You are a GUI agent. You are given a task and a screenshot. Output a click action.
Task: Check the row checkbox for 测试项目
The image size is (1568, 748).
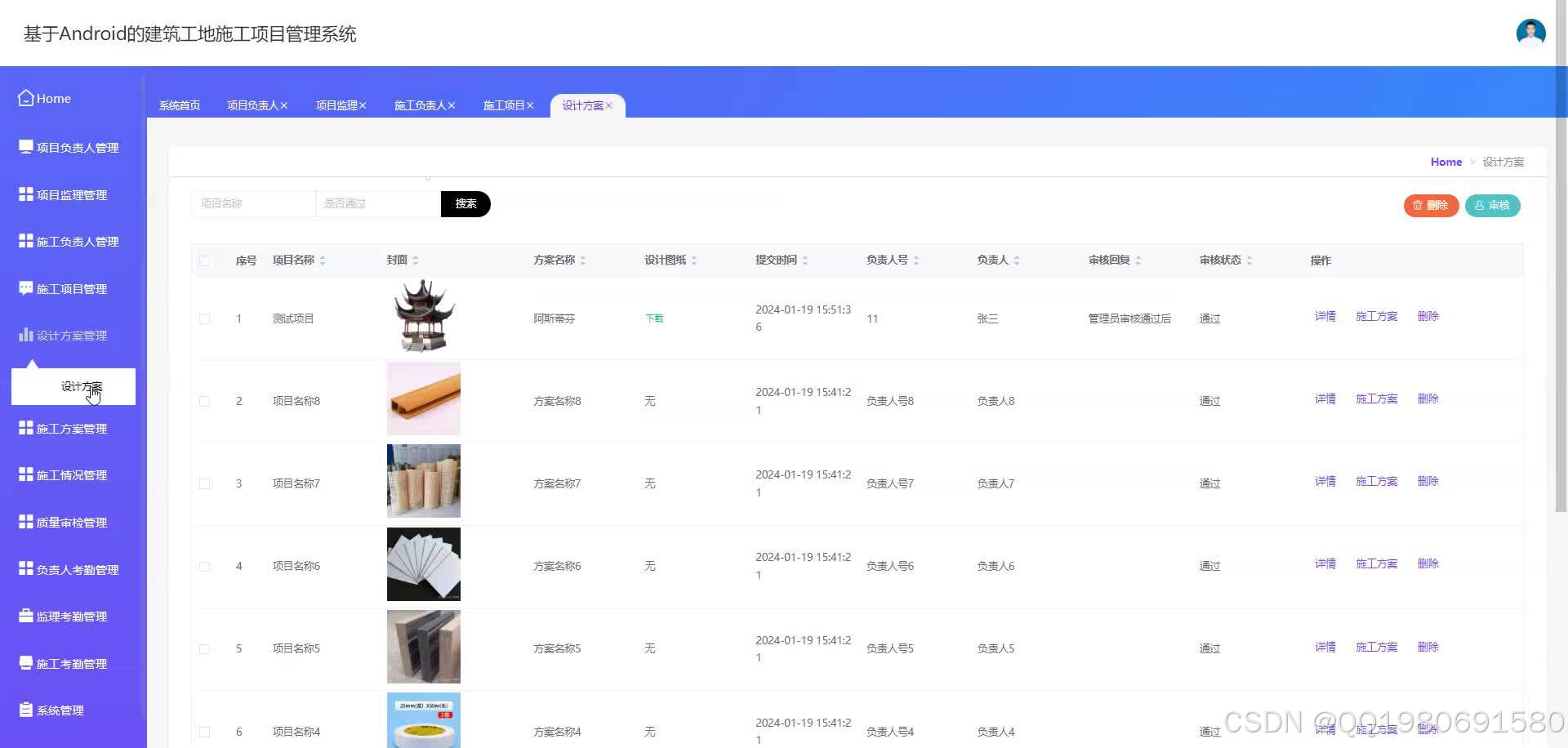click(205, 318)
